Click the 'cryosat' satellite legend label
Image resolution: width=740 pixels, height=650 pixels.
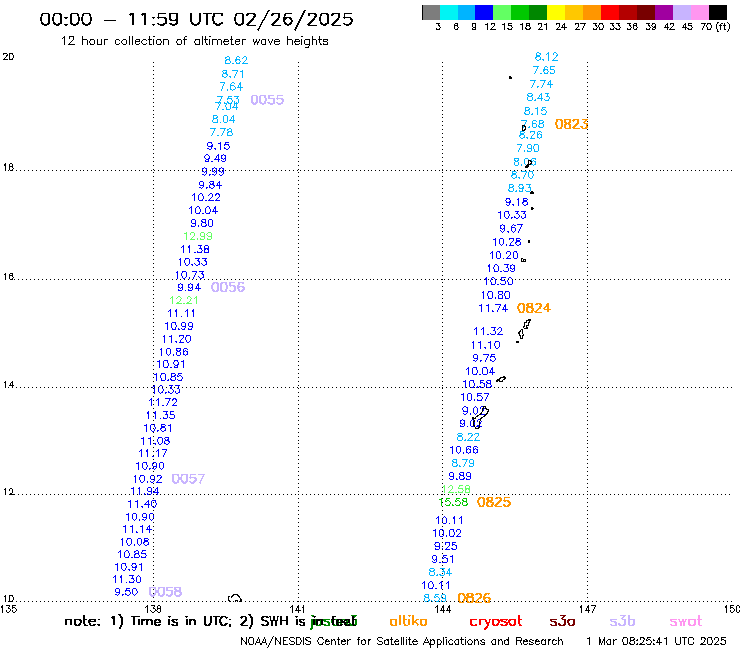tap(496, 621)
